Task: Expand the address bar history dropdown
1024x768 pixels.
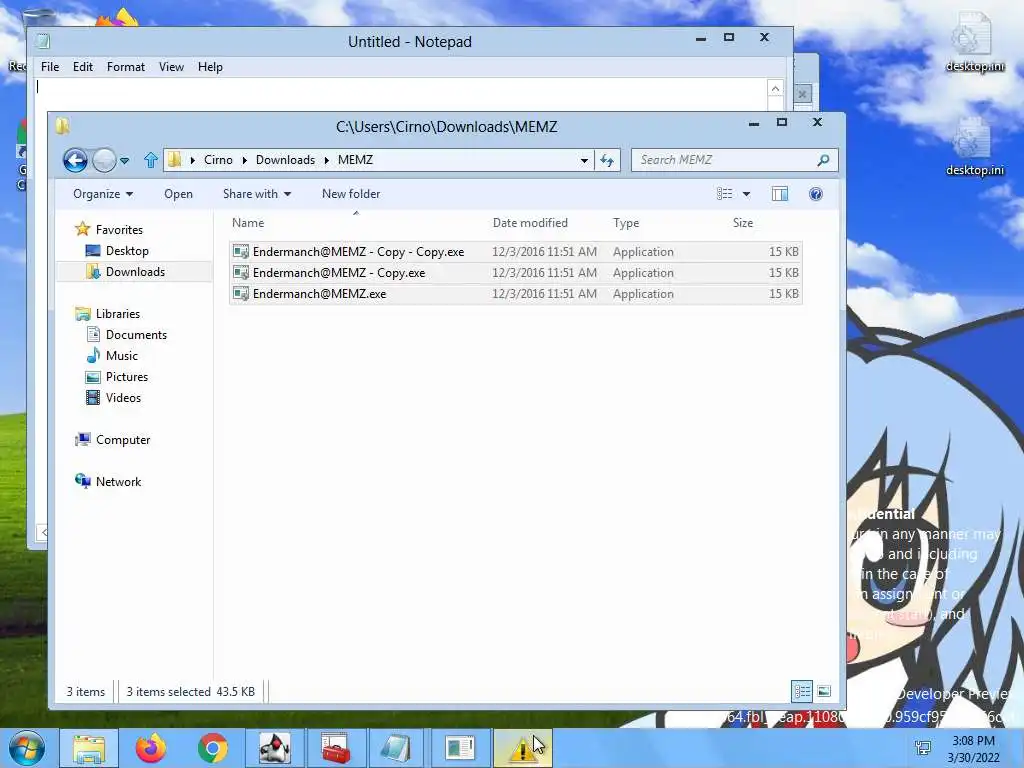Action: (x=584, y=161)
